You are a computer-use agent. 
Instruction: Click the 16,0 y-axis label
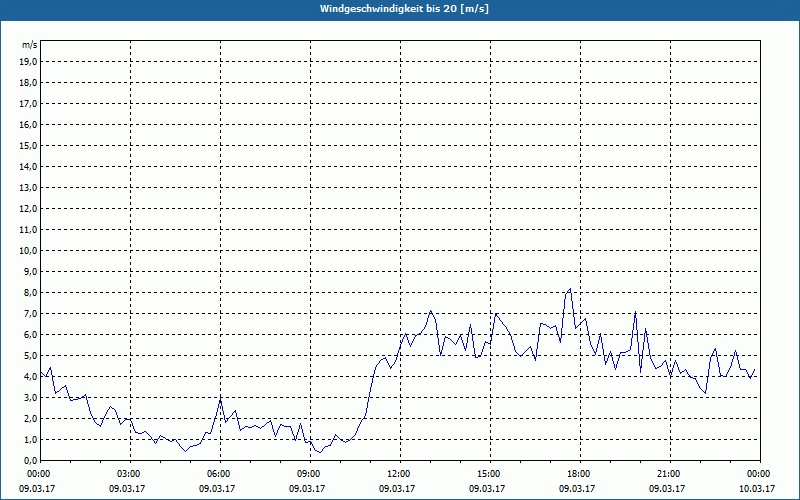point(28,124)
